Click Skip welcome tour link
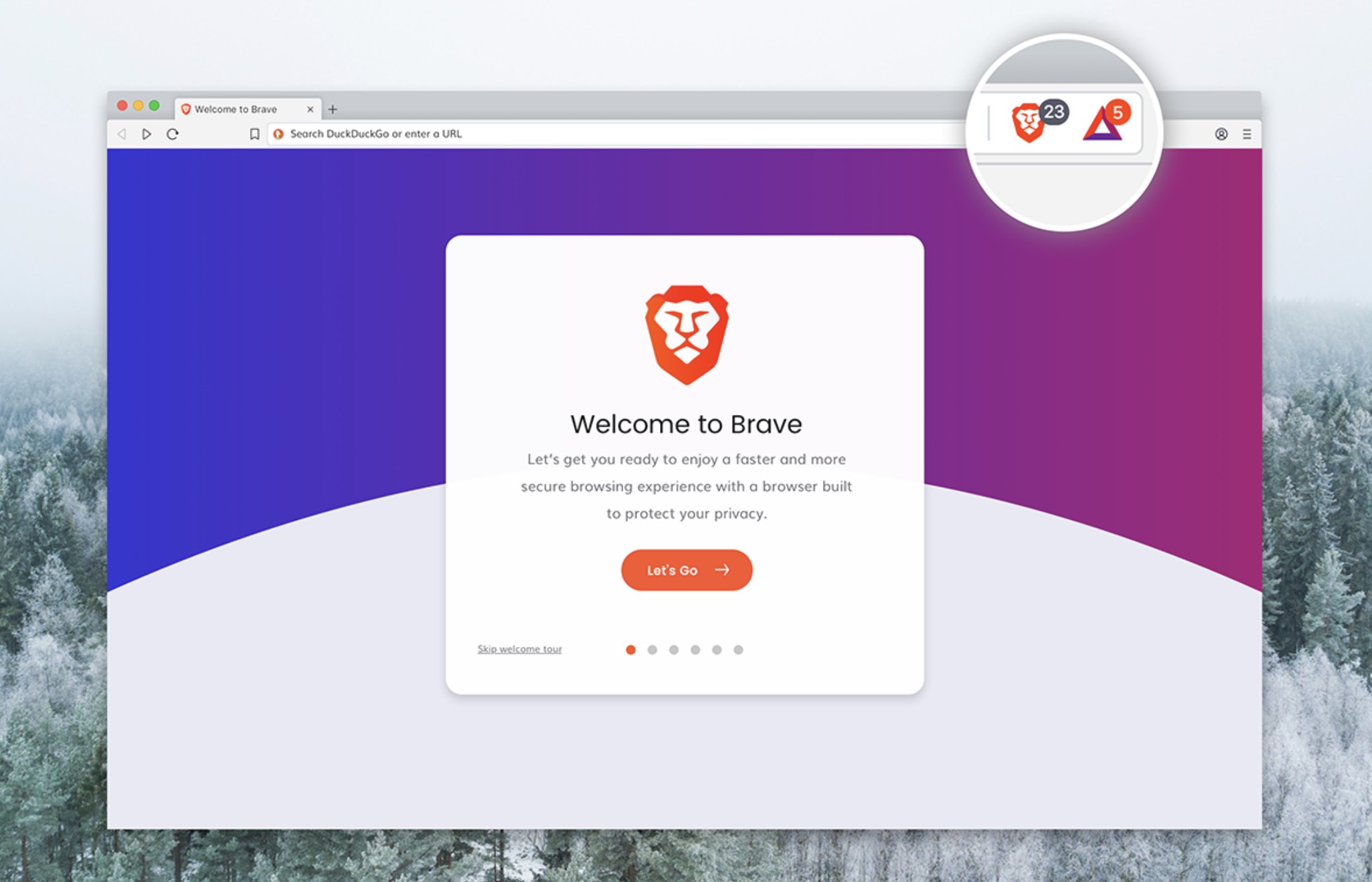Screen dimensions: 1372x882 tap(519, 649)
